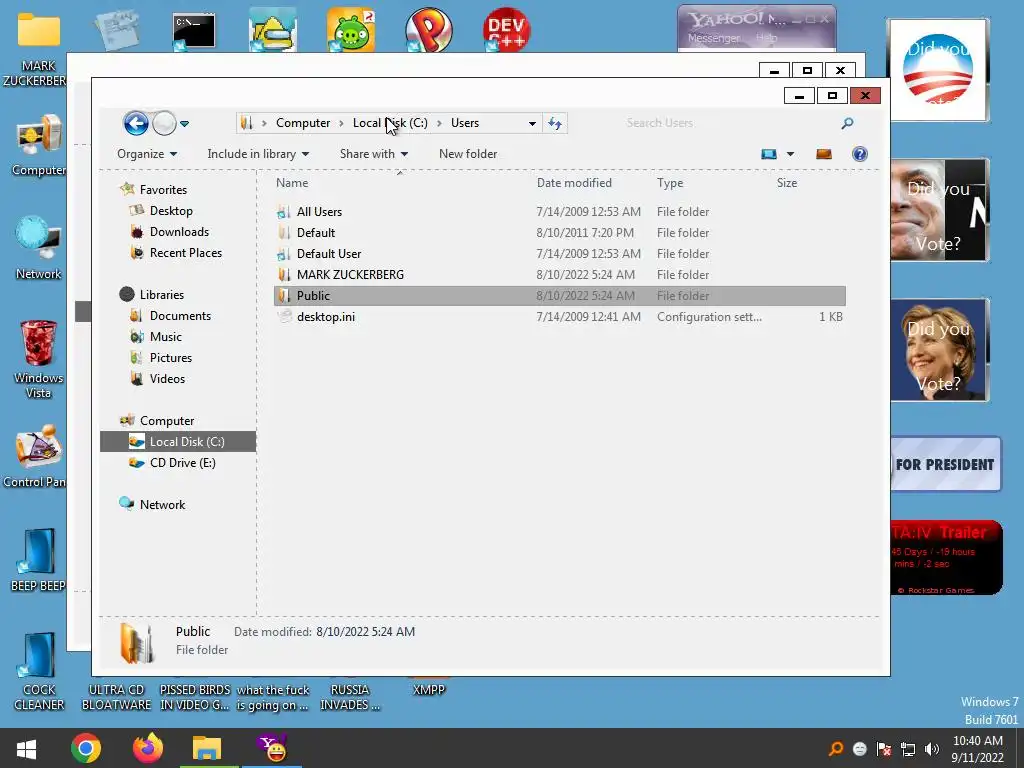Click Network in the navigation pane
Image resolution: width=1024 pixels, height=768 pixels.
163,505
